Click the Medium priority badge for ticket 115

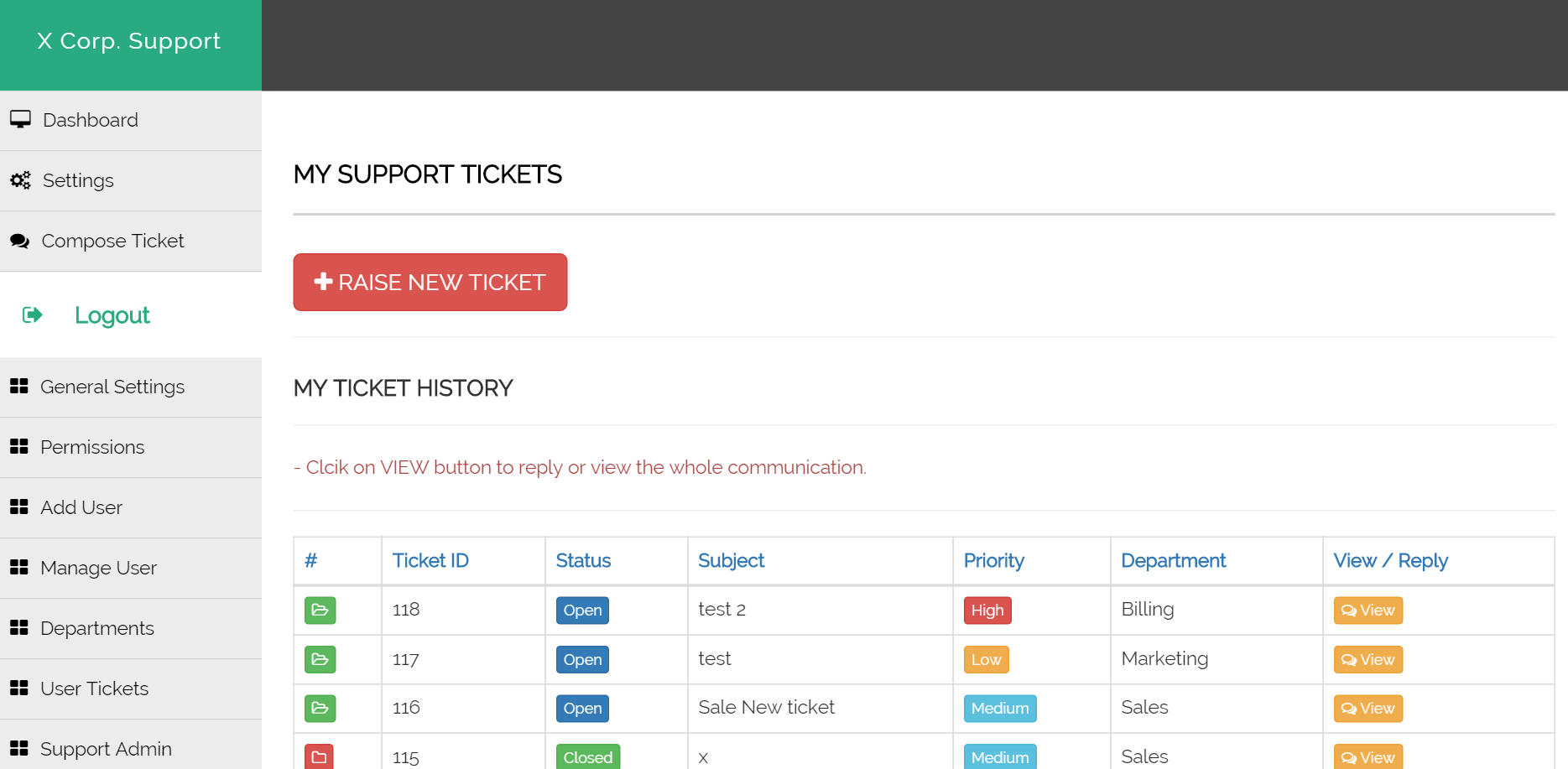pyautogui.click(x=1000, y=756)
